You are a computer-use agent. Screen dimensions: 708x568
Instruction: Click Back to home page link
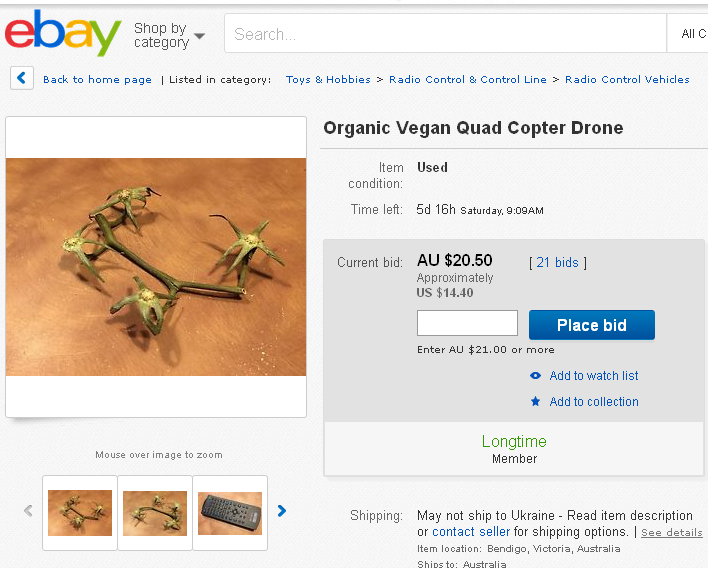coord(97,80)
